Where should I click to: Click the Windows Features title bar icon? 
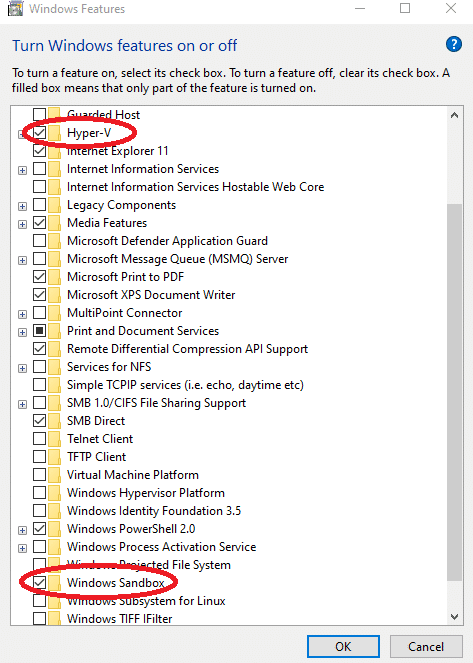tap(15, 8)
